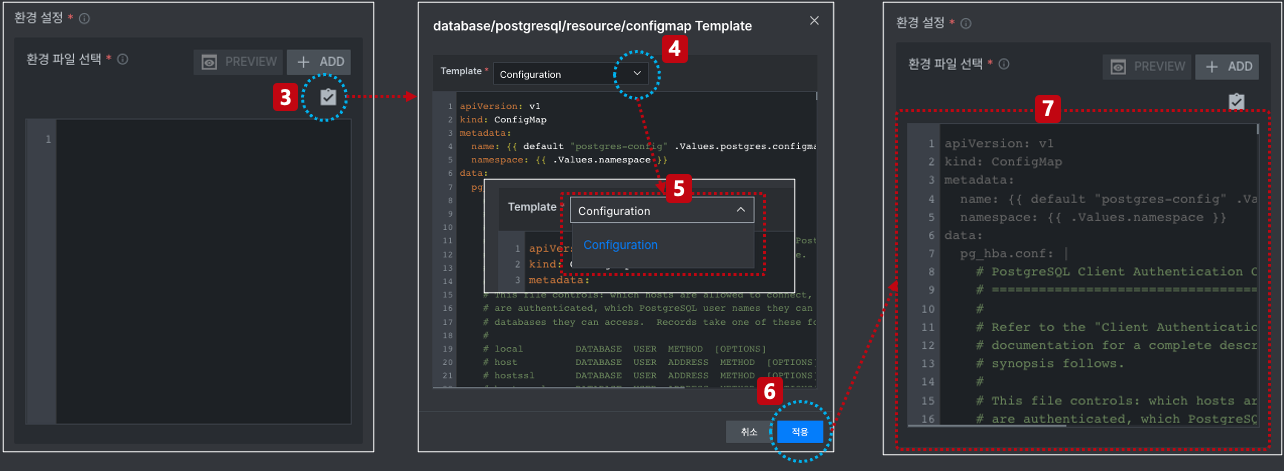Close the configmap Template dialog
The width and height of the screenshot is (1284, 471).
(814, 20)
